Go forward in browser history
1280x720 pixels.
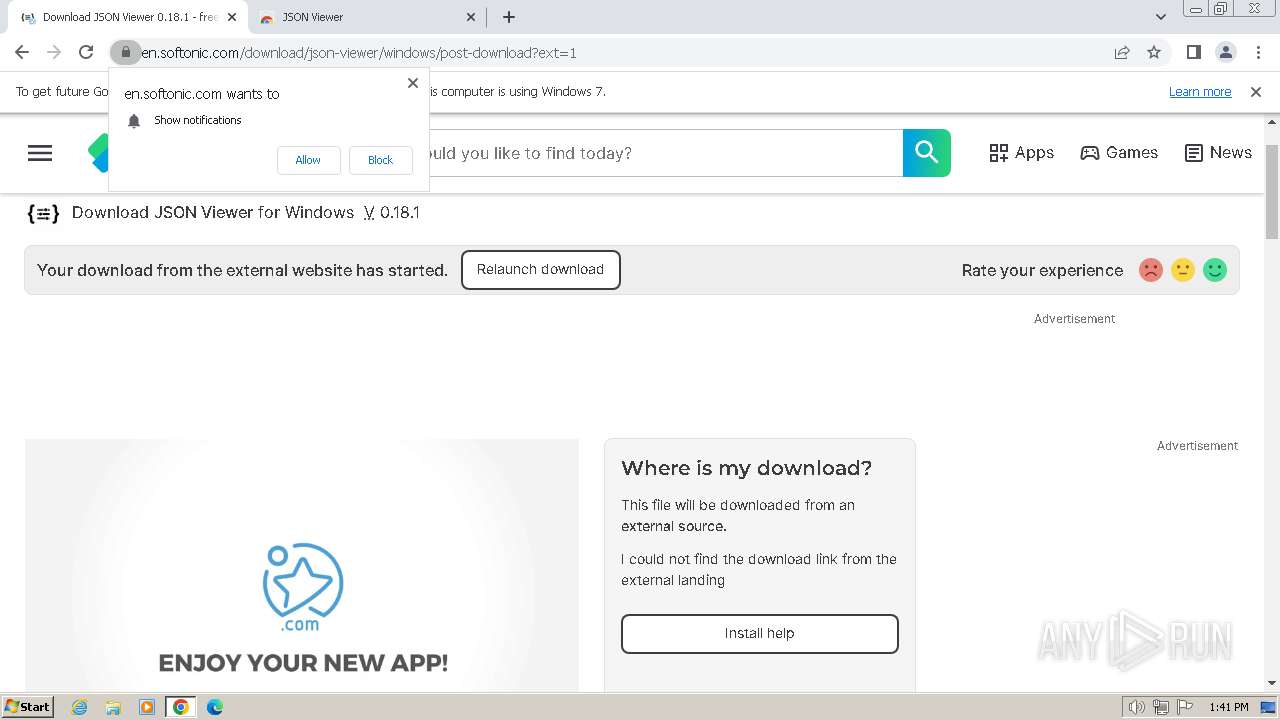(54, 52)
